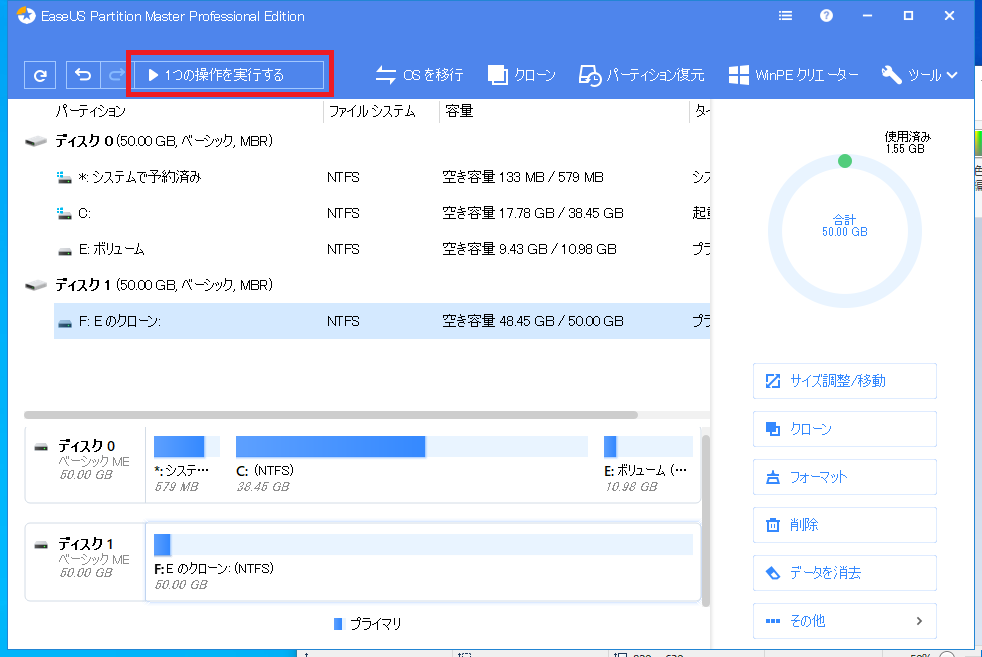Click the 削除 delete option
Viewport: 982px width, 657px height.
pos(844,524)
